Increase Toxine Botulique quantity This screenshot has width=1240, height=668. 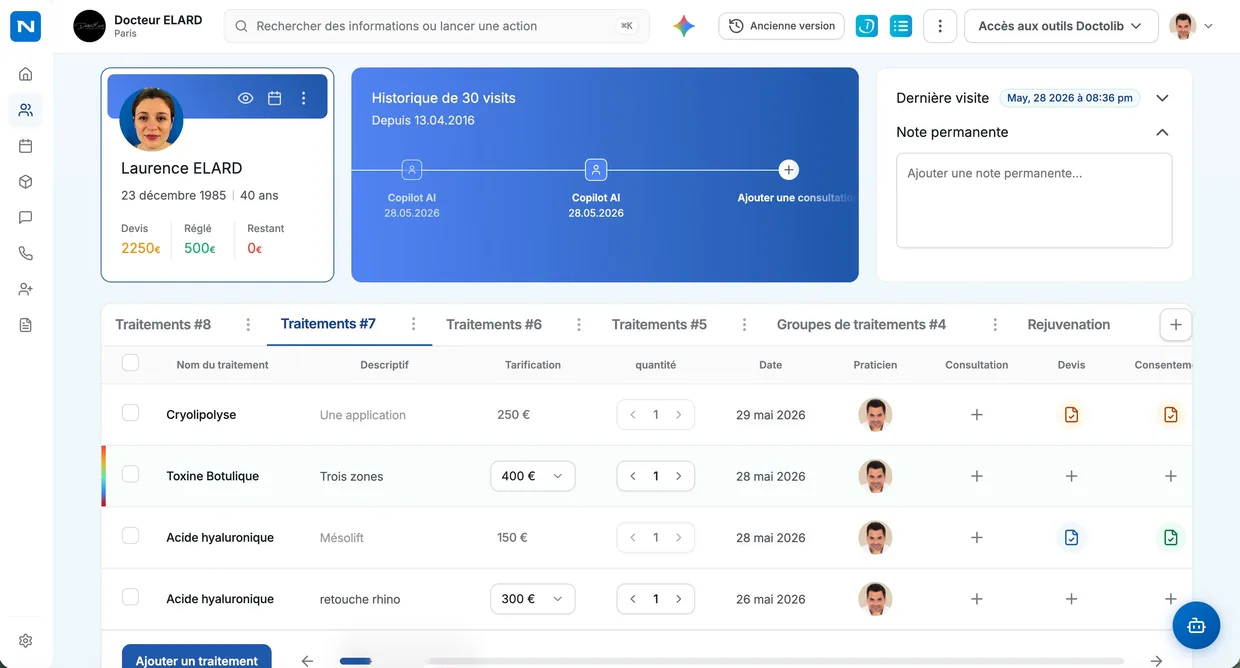679,476
